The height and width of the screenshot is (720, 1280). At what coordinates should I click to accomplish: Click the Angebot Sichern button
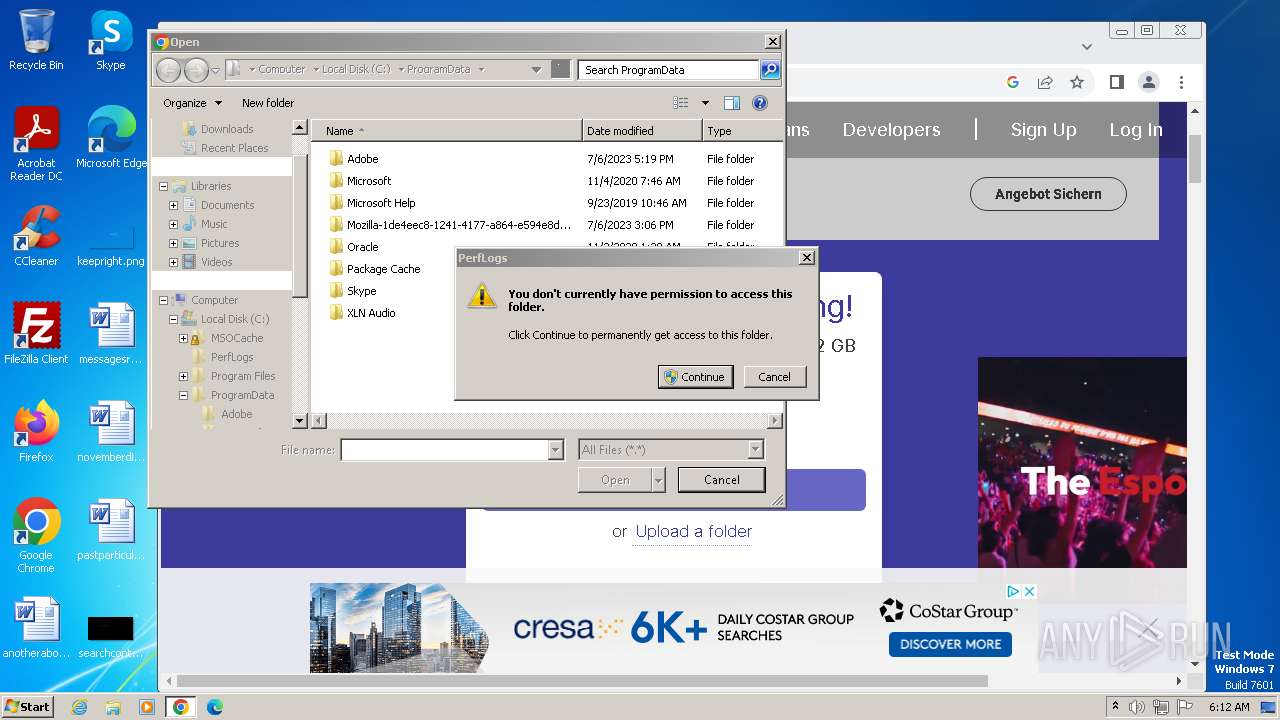click(x=1048, y=194)
